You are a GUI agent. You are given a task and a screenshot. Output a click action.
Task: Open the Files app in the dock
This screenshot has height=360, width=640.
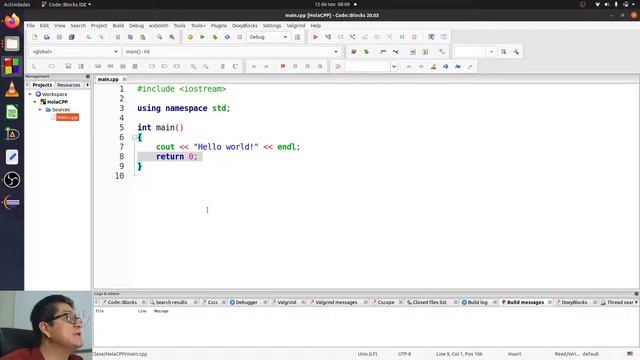(12, 44)
